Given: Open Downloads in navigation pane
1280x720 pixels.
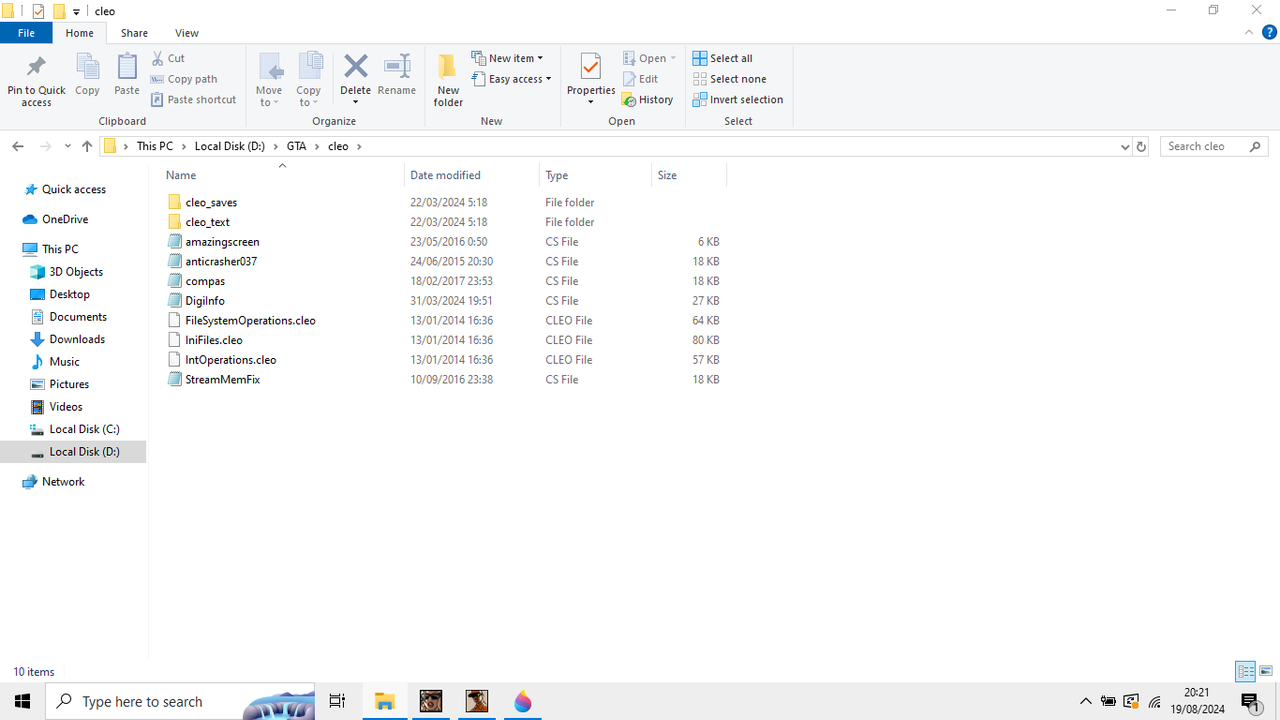Looking at the screenshot, I should [77, 339].
